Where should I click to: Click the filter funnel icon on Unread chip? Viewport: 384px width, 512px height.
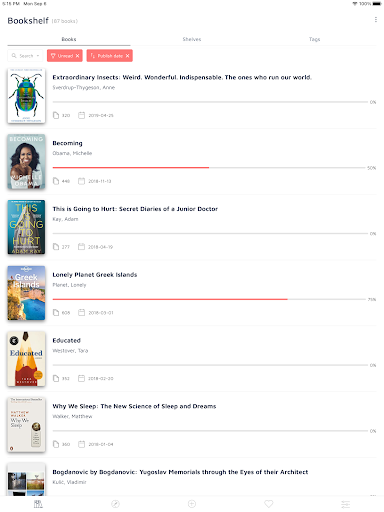click(x=53, y=56)
